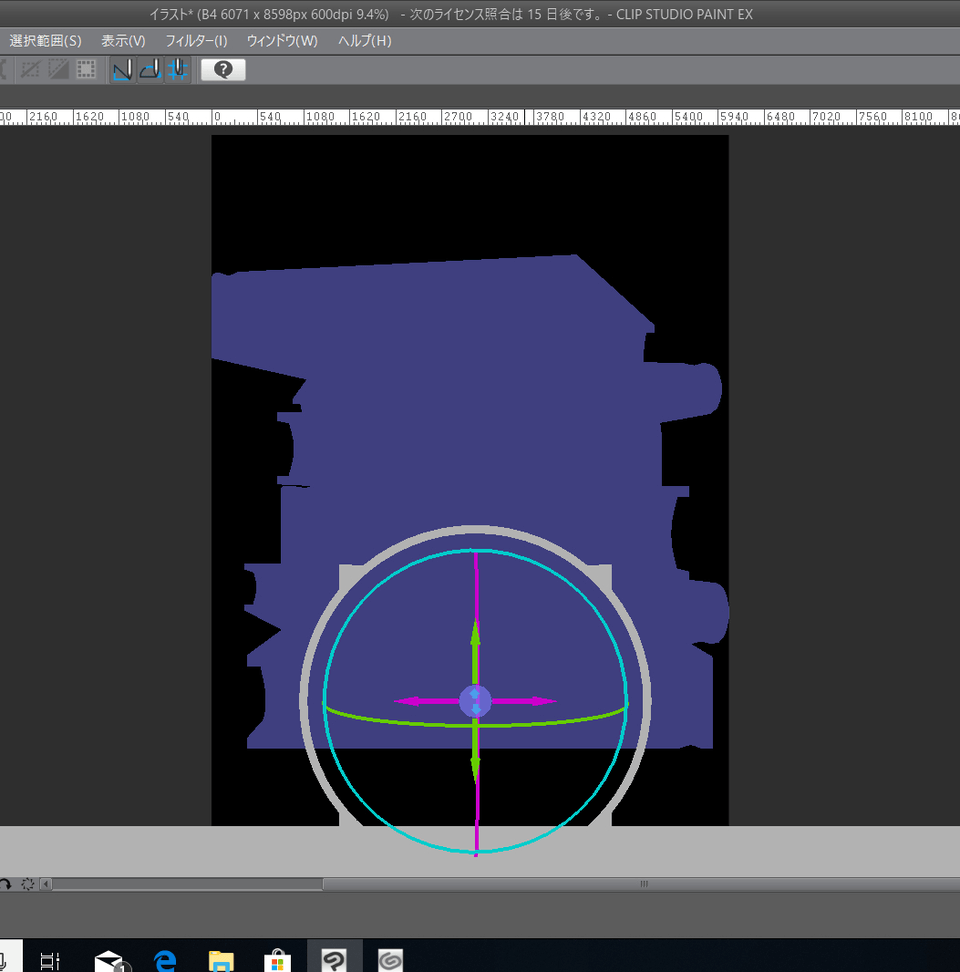Image resolution: width=960 pixels, height=972 pixels.
Task: Click the green upward arrow of 3D manipulator
Action: coord(475,650)
